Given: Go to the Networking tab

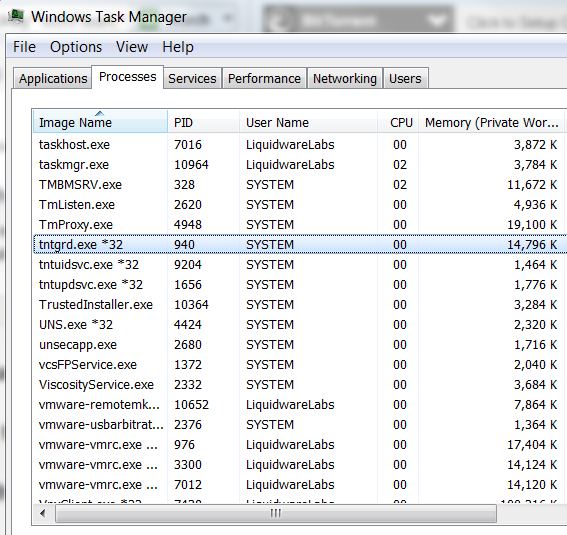Looking at the screenshot, I should (x=345, y=78).
